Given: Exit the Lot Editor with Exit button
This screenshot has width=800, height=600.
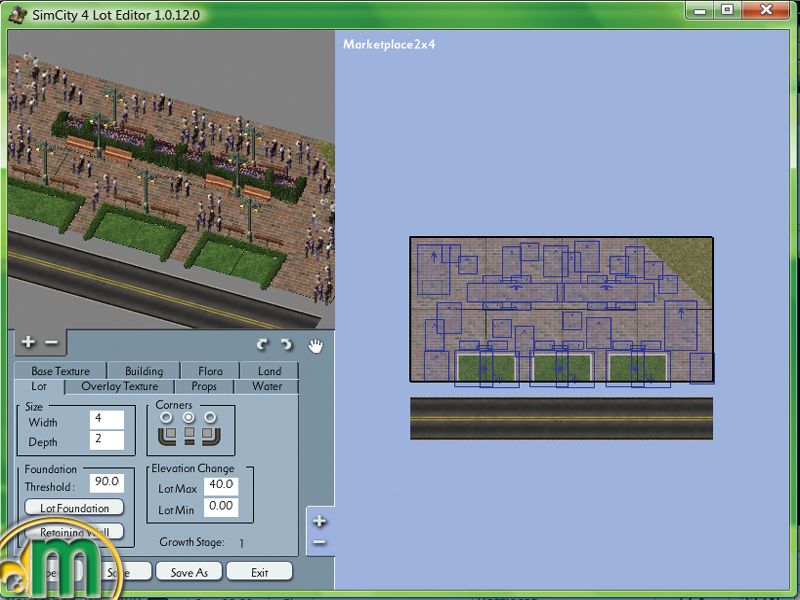Looking at the screenshot, I should click(259, 572).
